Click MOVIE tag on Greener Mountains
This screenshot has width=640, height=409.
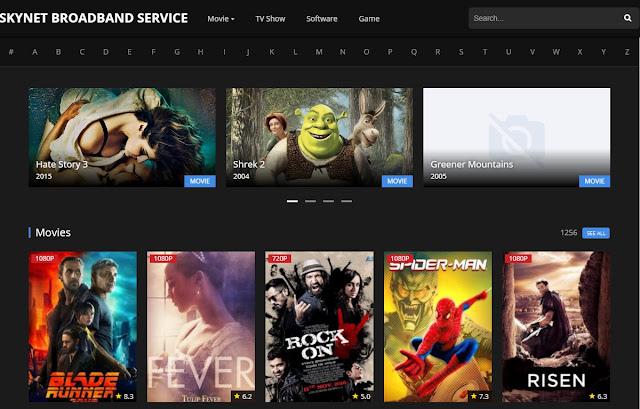click(594, 181)
